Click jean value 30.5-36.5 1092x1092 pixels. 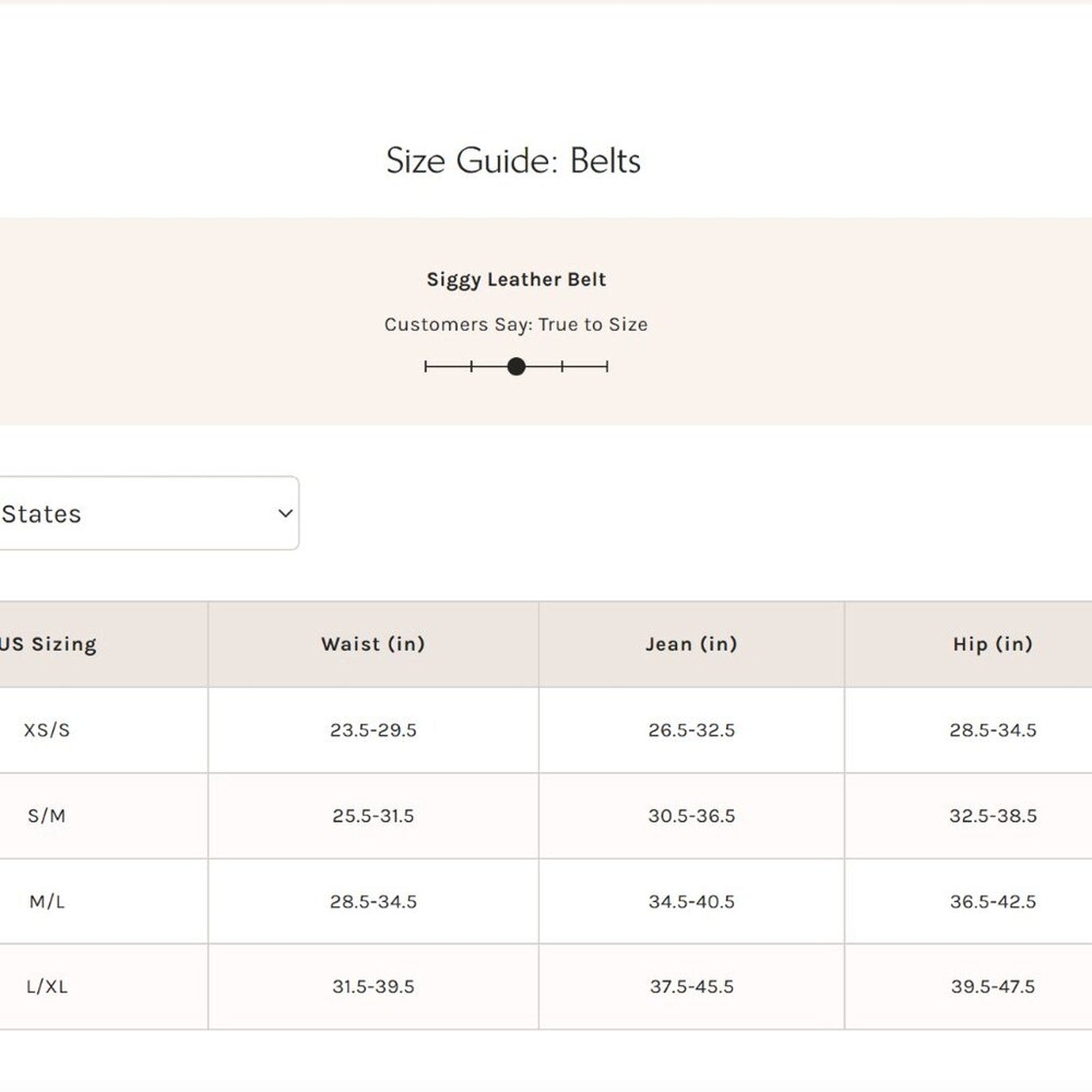(691, 816)
